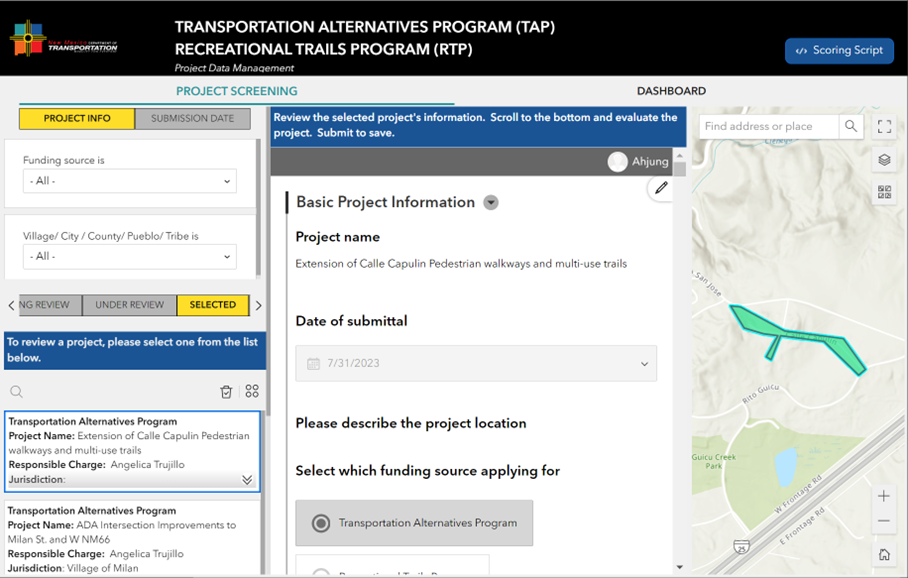The width and height of the screenshot is (908, 578).
Task: Collapse the Basic Project Information section
Action: click(x=491, y=203)
